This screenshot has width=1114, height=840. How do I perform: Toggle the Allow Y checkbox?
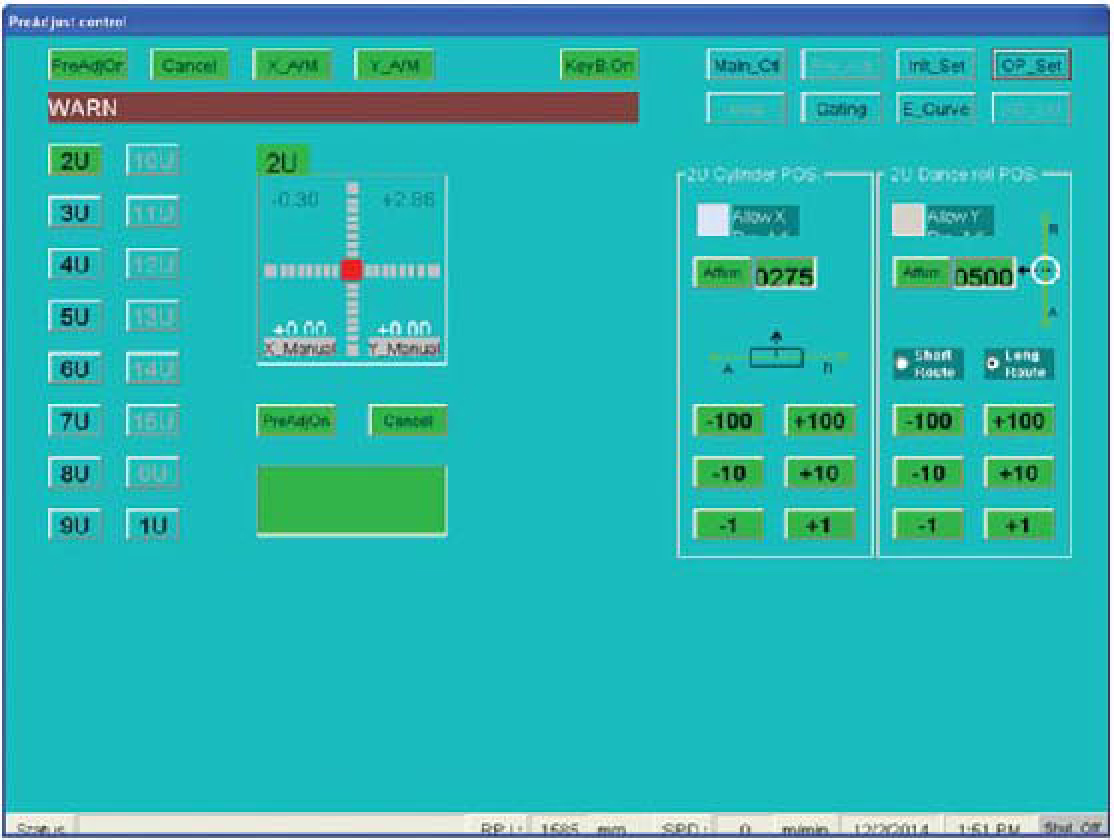coord(907,219)
